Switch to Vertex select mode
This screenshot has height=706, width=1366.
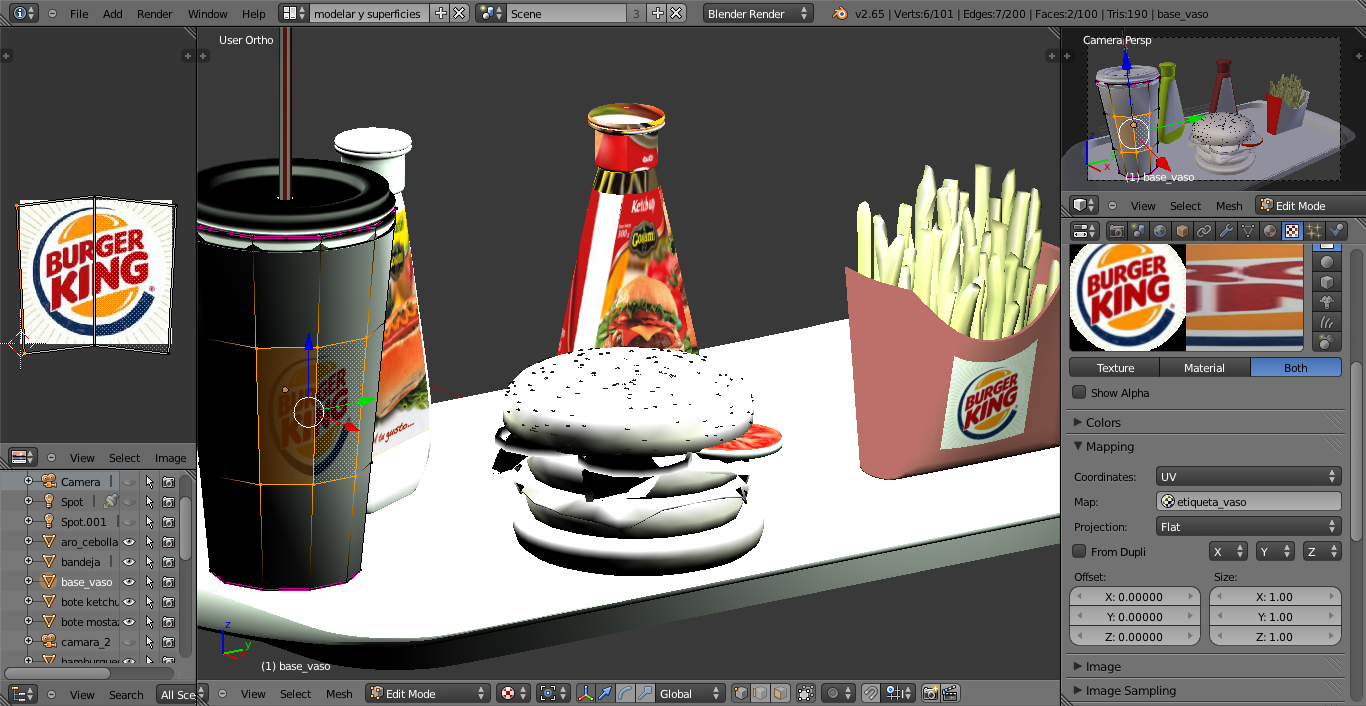pyautogui.click(x=741, y=693)
